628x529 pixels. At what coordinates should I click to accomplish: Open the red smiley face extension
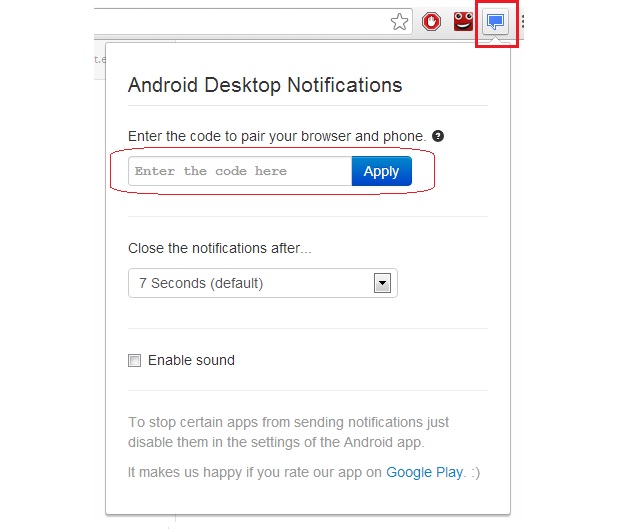[x=463, y=21]
